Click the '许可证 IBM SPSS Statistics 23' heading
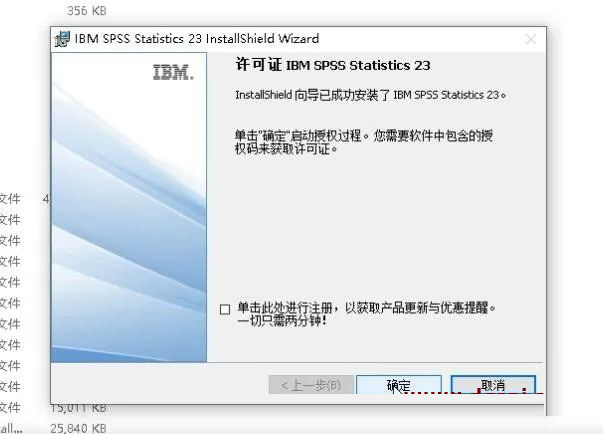 (333, 65)
